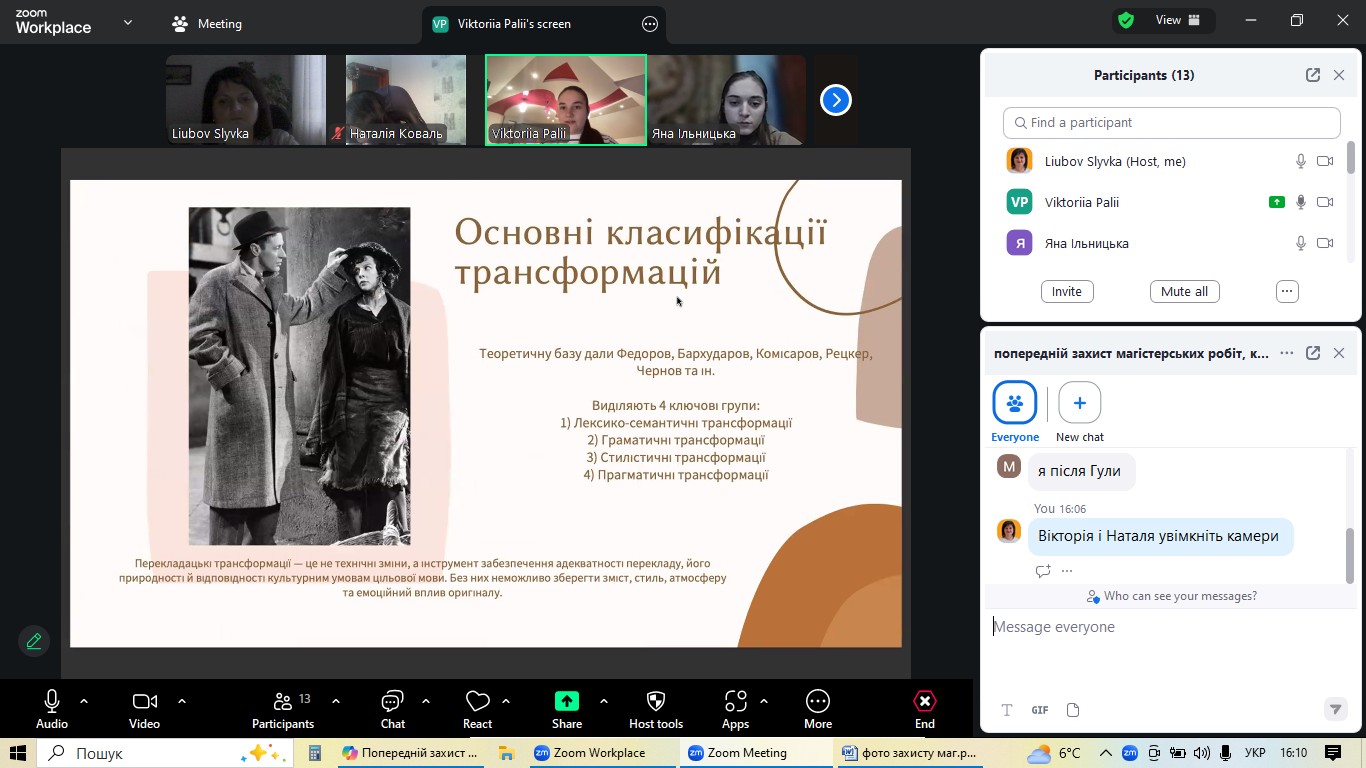Mute Viktoriia Palii's microphone in list
The image size is (1366, 768).
[1300, 202]
